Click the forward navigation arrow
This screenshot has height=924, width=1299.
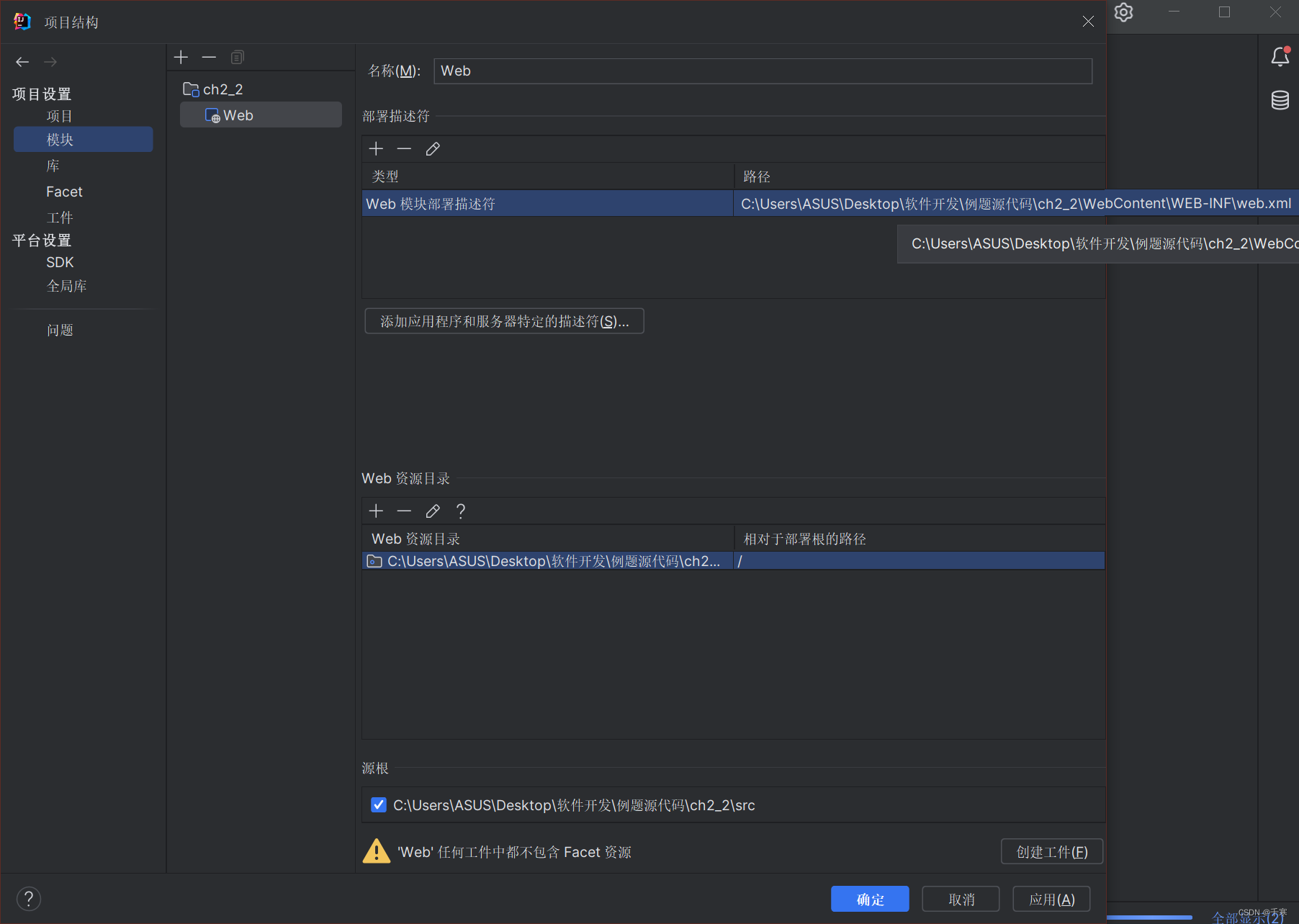point(50,62)
